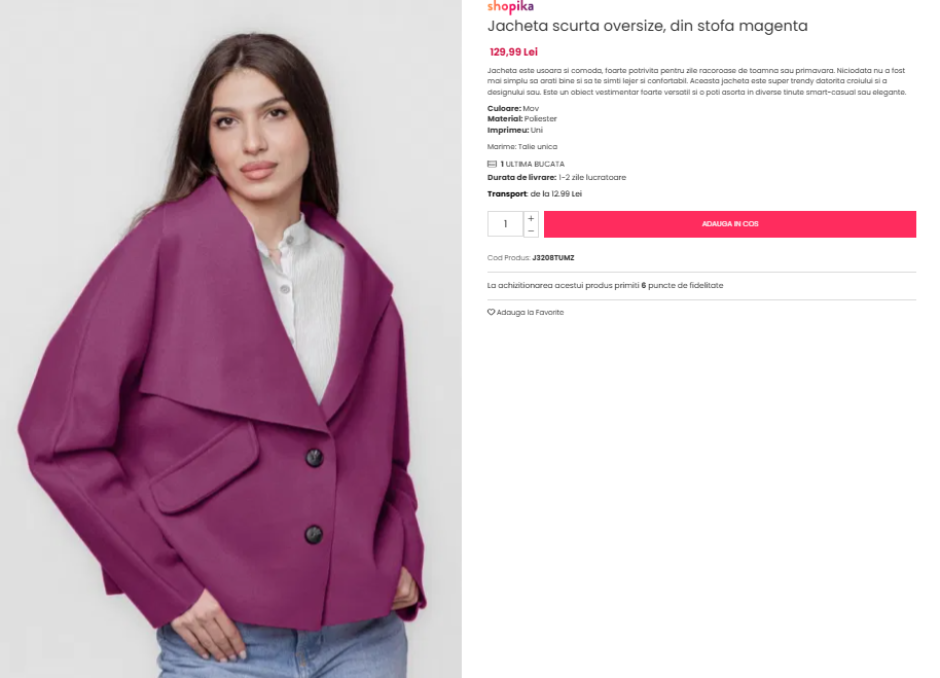Screen dimensions: 940x678
Task: Decrease quantity with the minus button
Action: pyautogui.click(x=531, y=231)
